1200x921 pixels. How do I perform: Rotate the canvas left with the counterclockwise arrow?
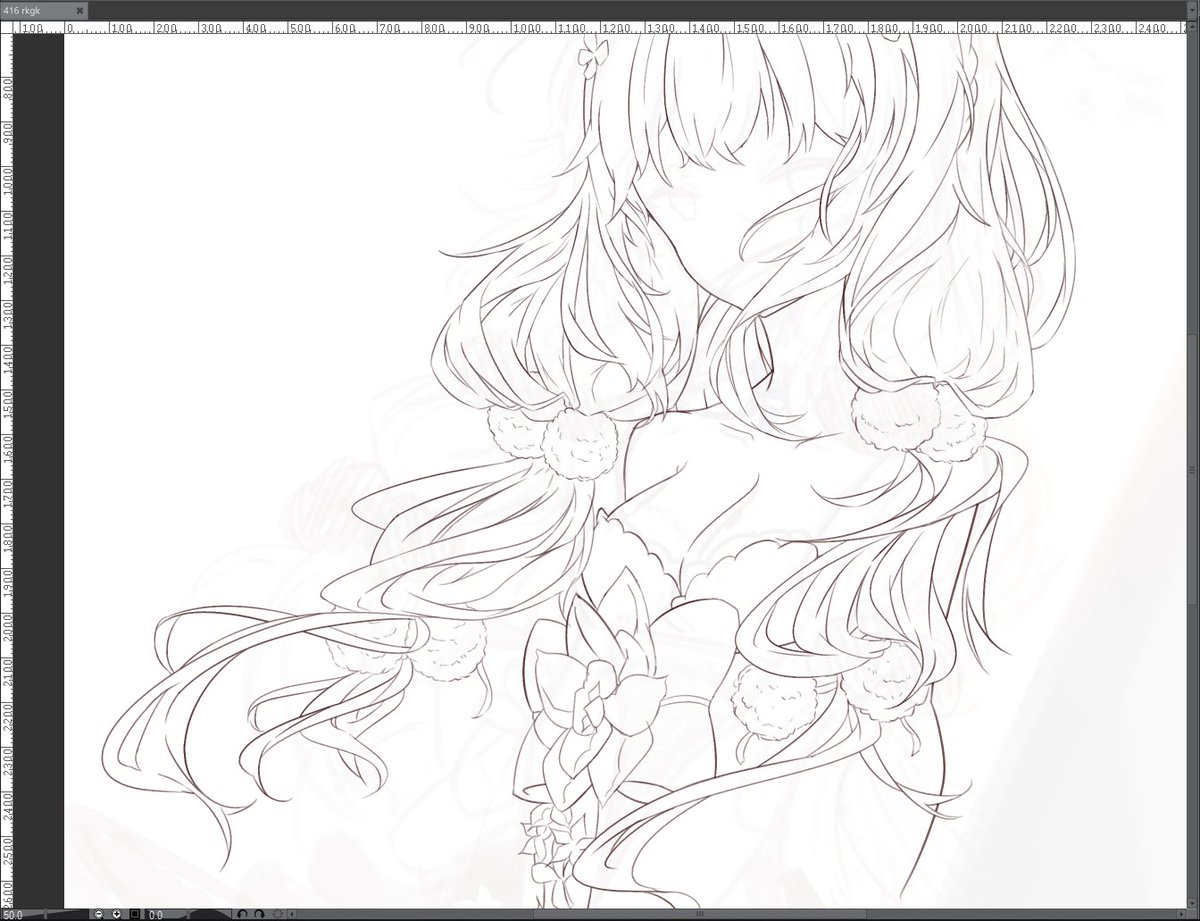tap(242, 914)
